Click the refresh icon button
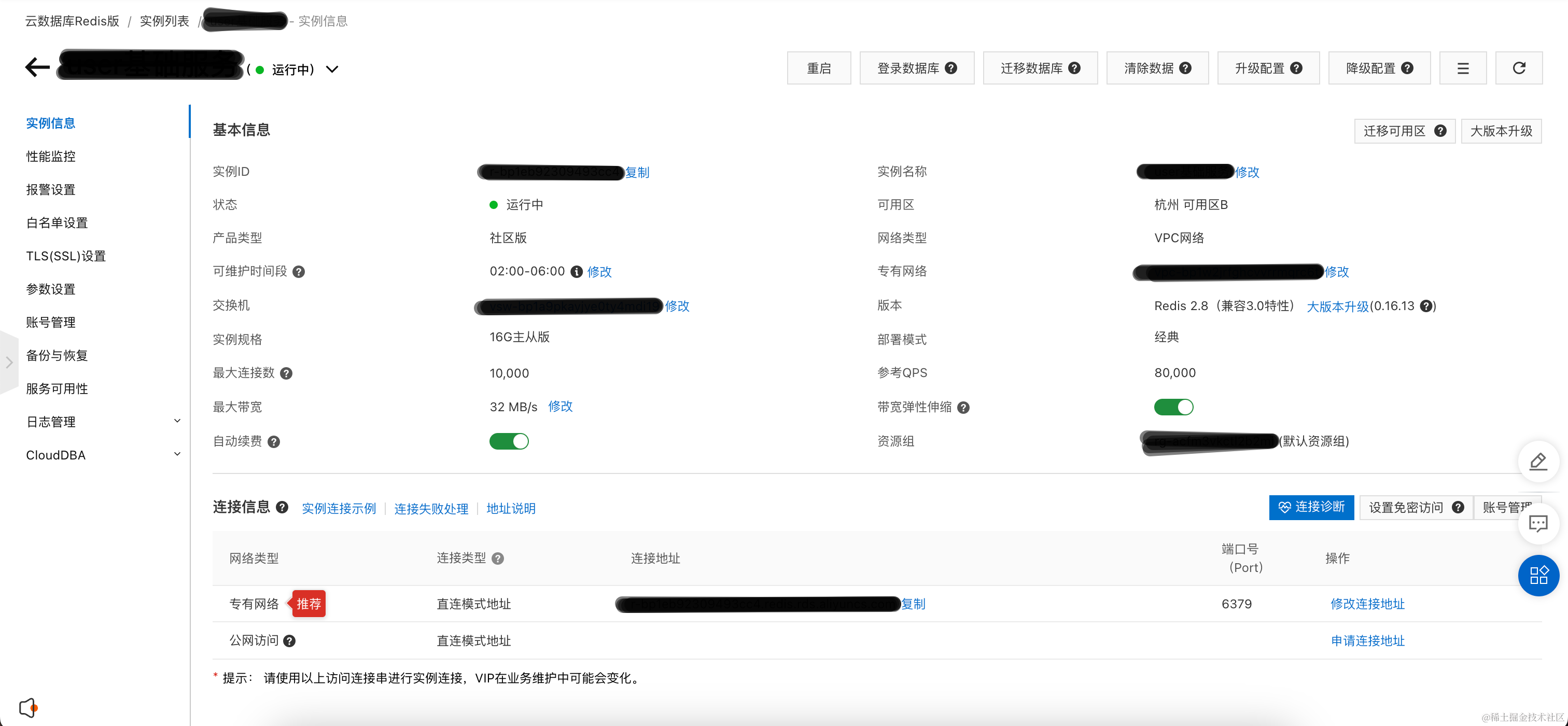1568x726 pixels. pos(1519,68)
